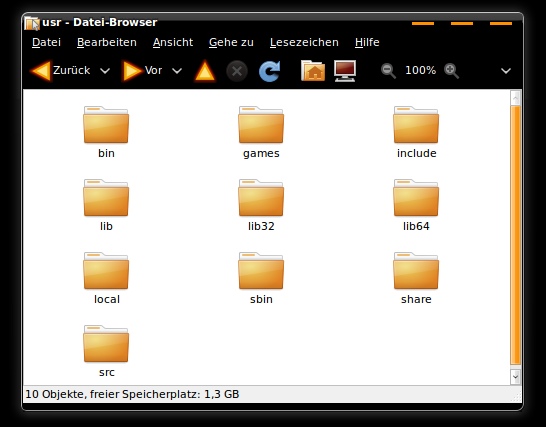
Task: Click the orange vertical scrollbar thumb
Action: point(515,235)
